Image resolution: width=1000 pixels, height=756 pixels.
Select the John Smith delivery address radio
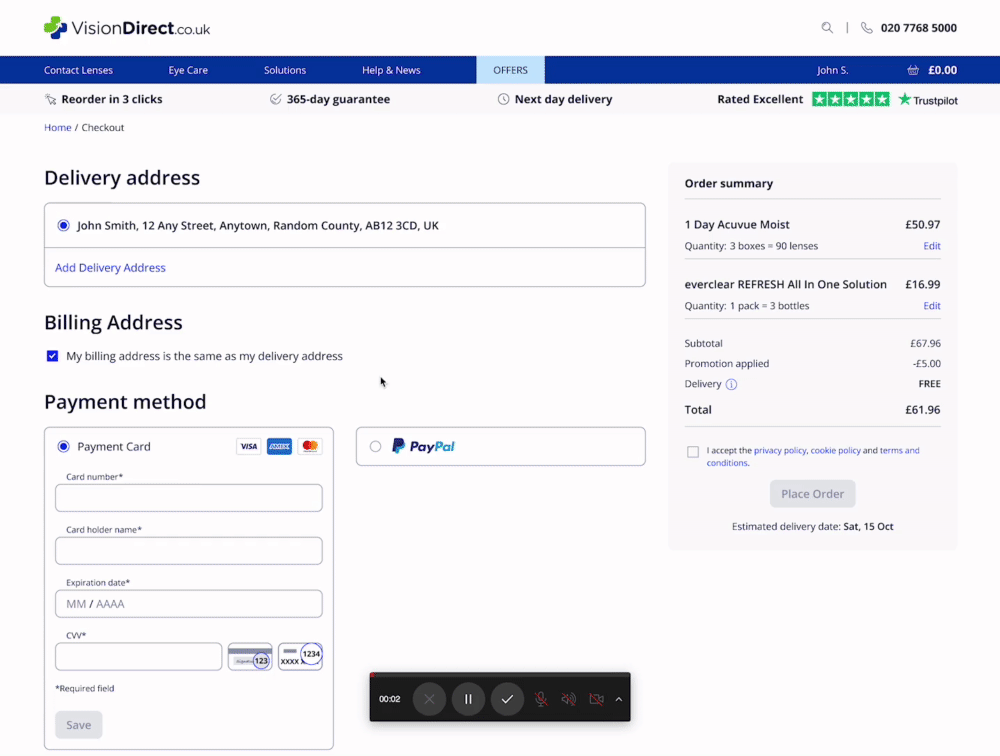tap(63, 225)
